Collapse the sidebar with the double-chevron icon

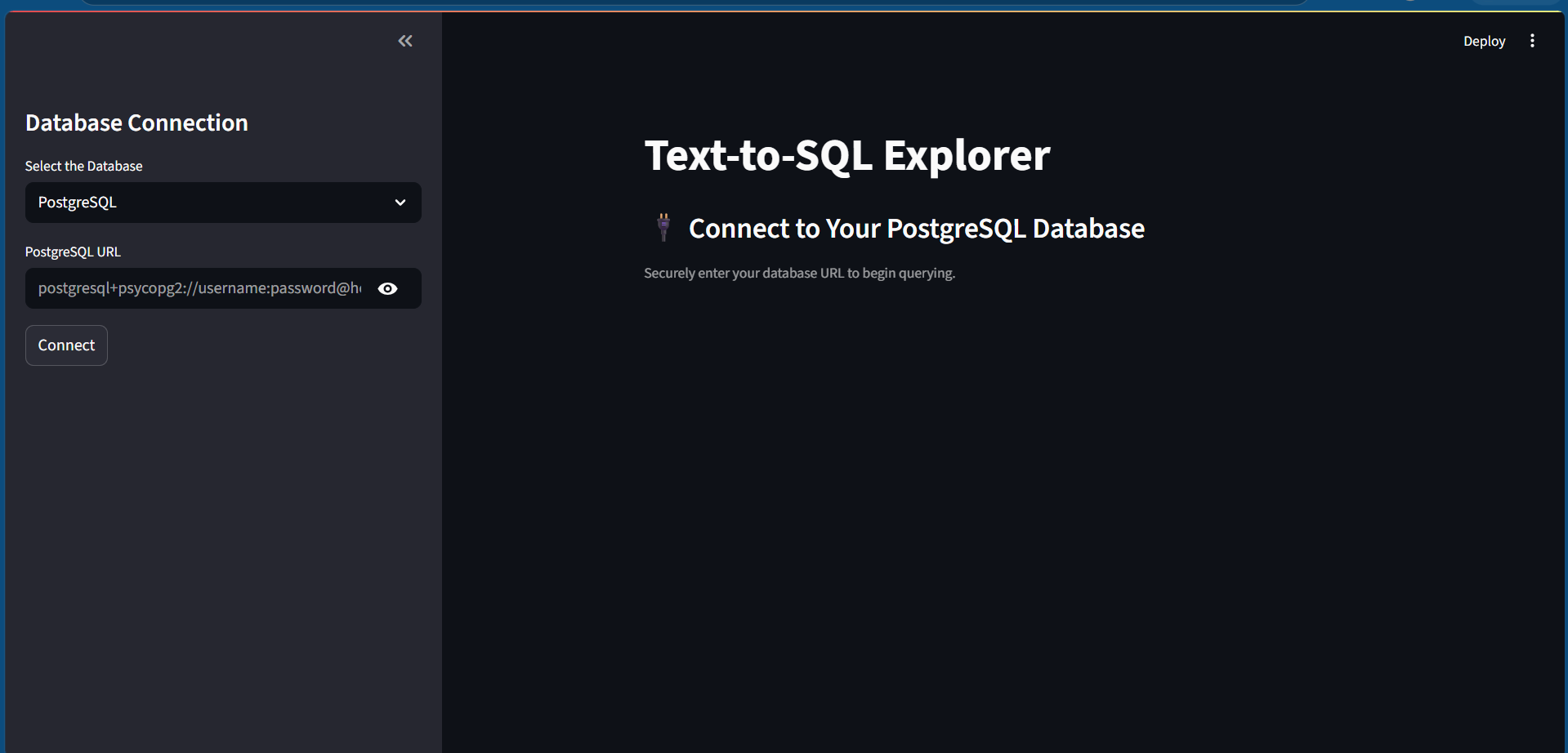point(405,41)
